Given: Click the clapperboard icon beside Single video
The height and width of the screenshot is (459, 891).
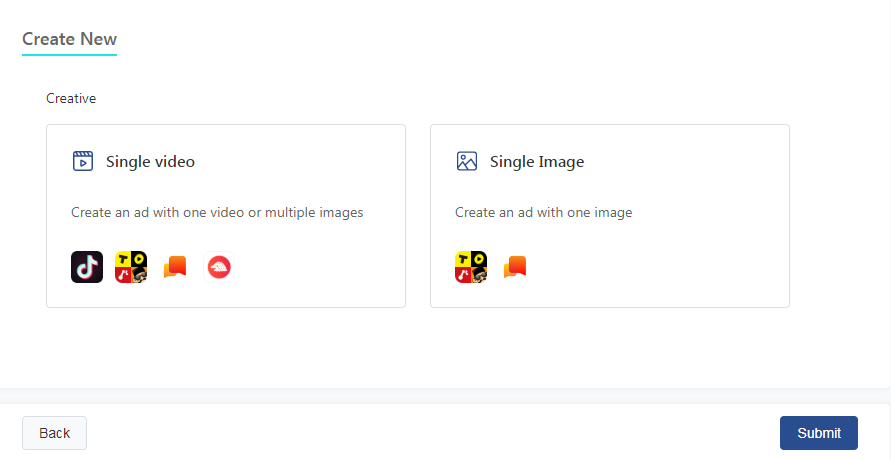Looking at the screenshot, I should (83, 161).
